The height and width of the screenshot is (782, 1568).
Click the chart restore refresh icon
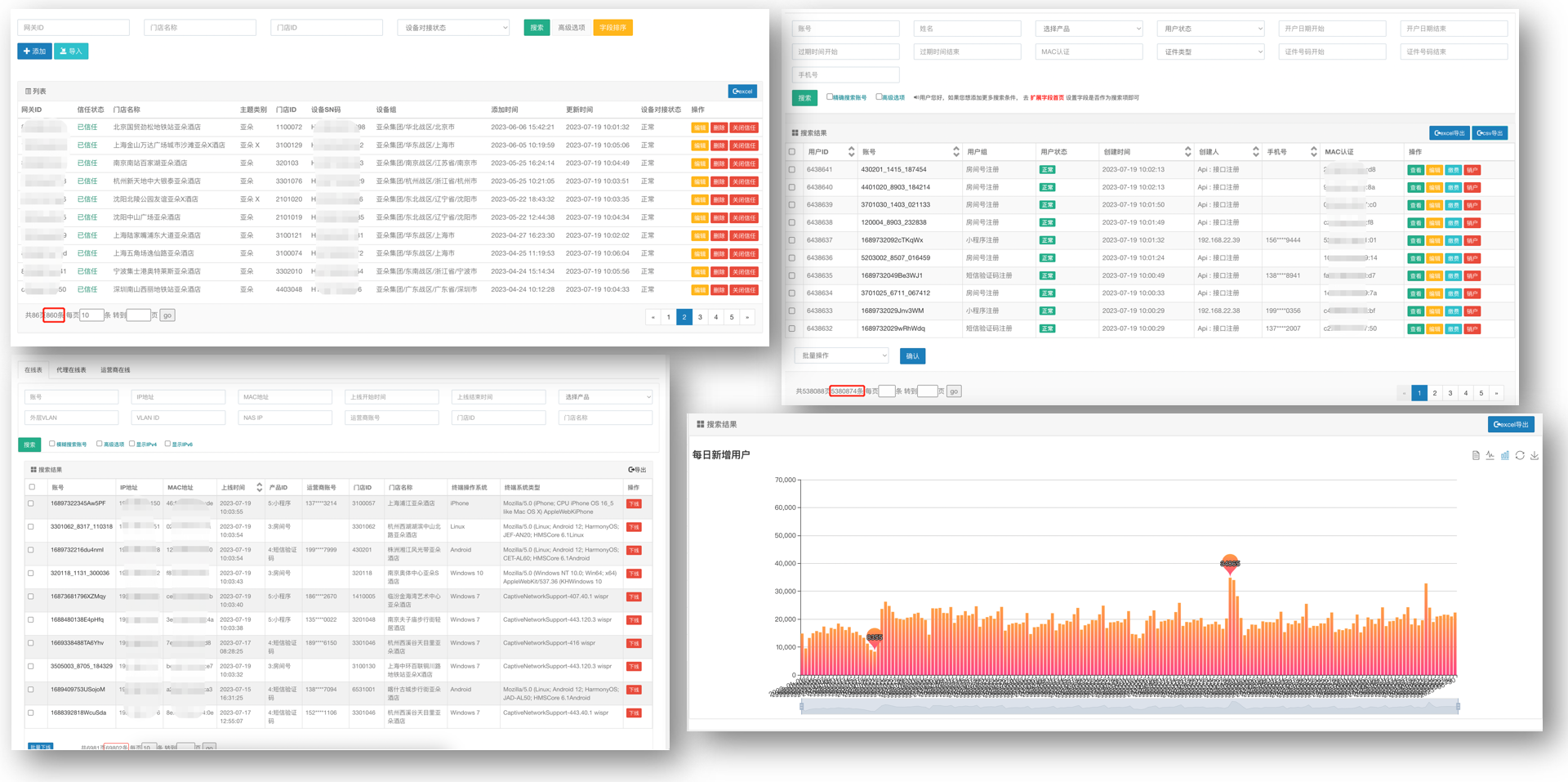pyautogui.click(x=1520, y=455)
